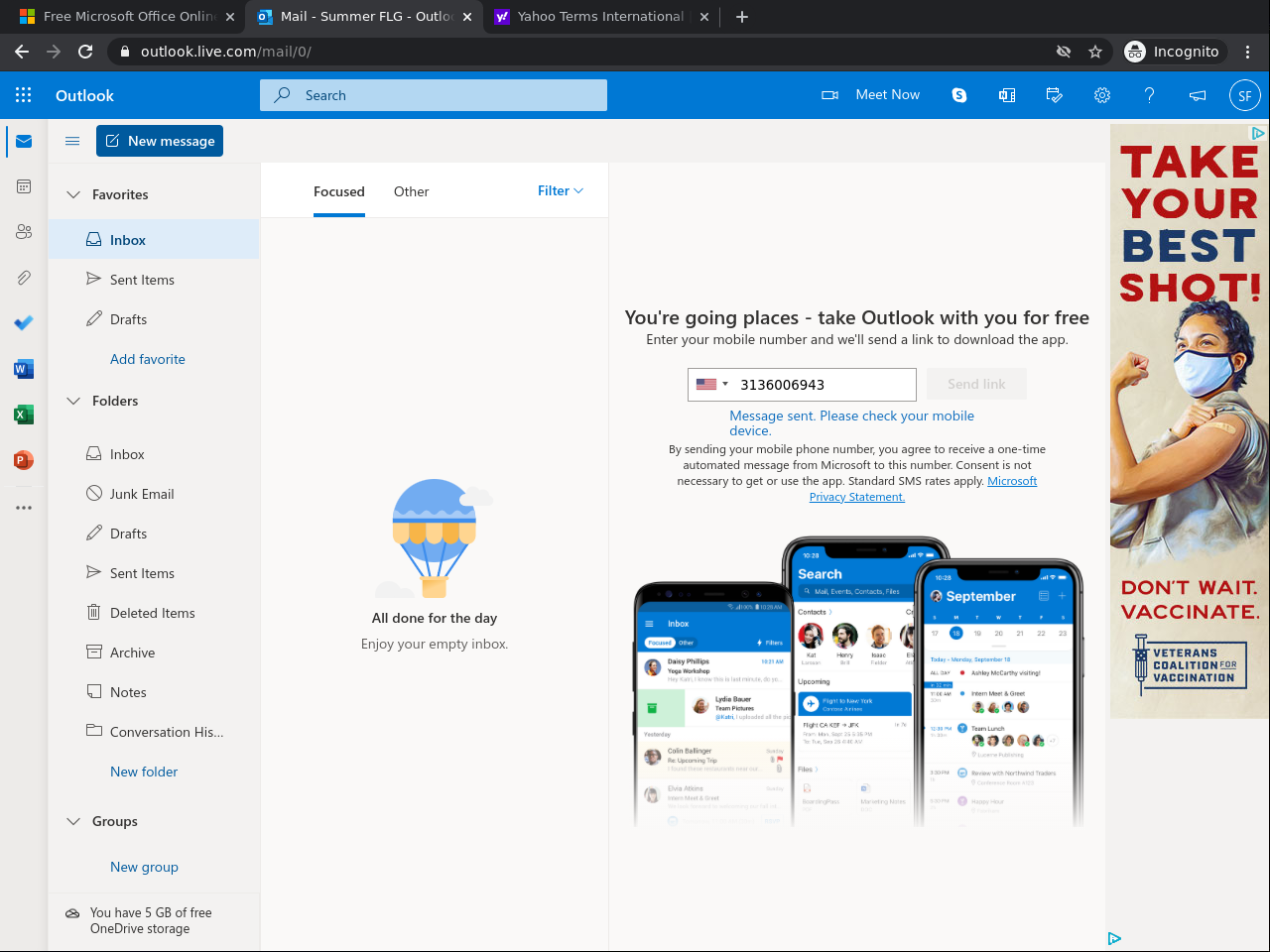Image resolution: width=1270 pixels, height=952 pixels.
Task: Click the vaccination advertisement banner
Action: (x=1189, y=420)
